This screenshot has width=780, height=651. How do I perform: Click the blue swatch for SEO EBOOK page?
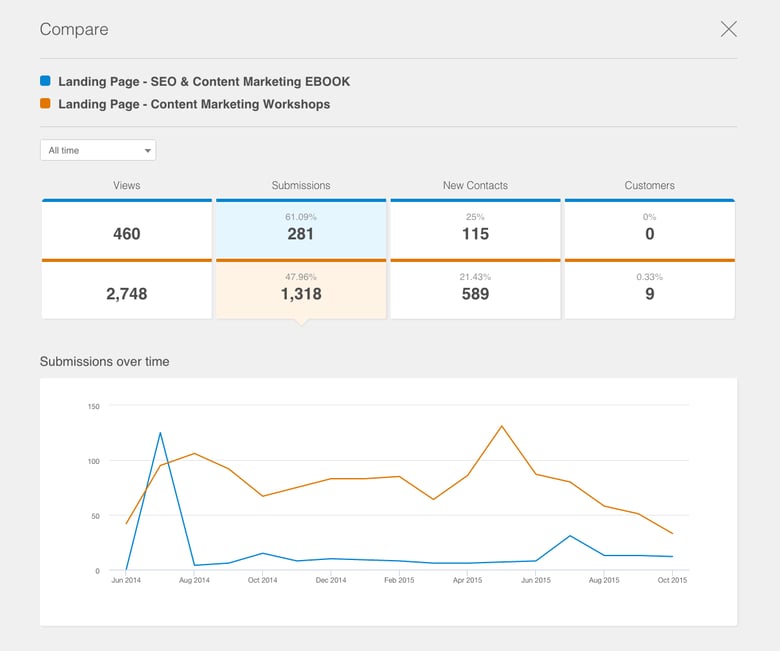(x=45, y=81)
